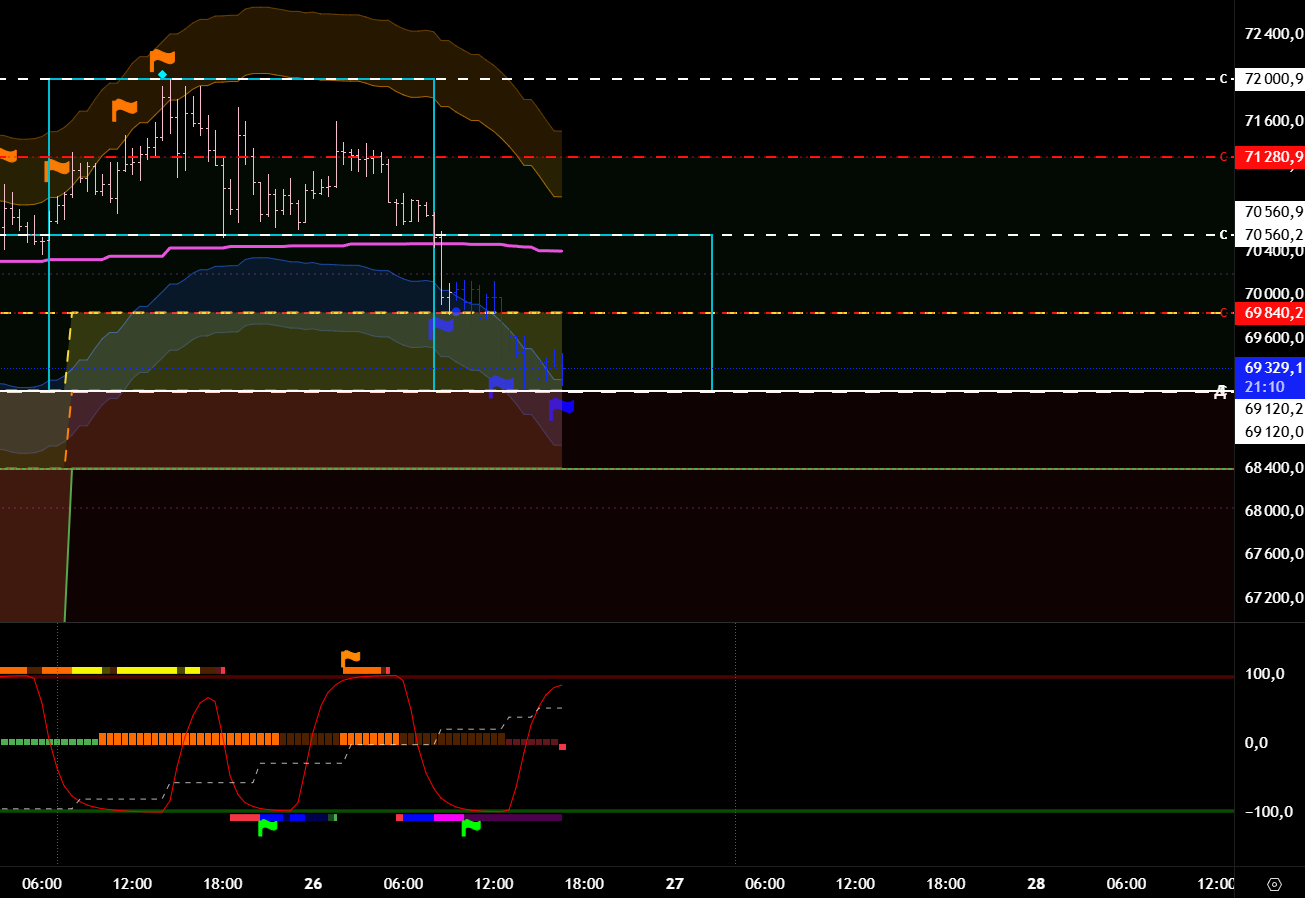
Task: Click date label 27 on the time axis
Action: [675, 884]
